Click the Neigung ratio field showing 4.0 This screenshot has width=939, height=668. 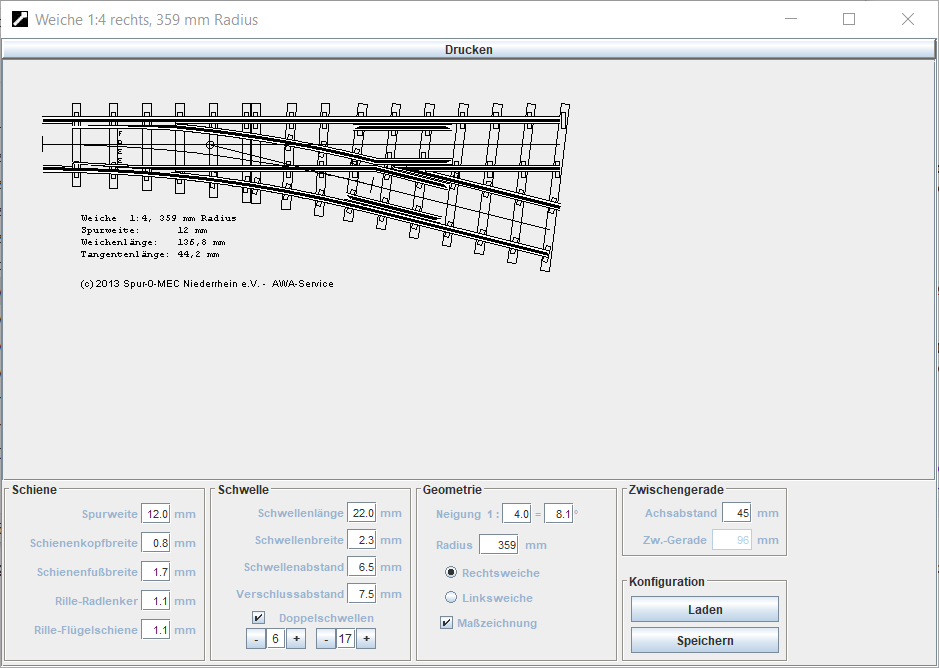[x=516, y=514]
